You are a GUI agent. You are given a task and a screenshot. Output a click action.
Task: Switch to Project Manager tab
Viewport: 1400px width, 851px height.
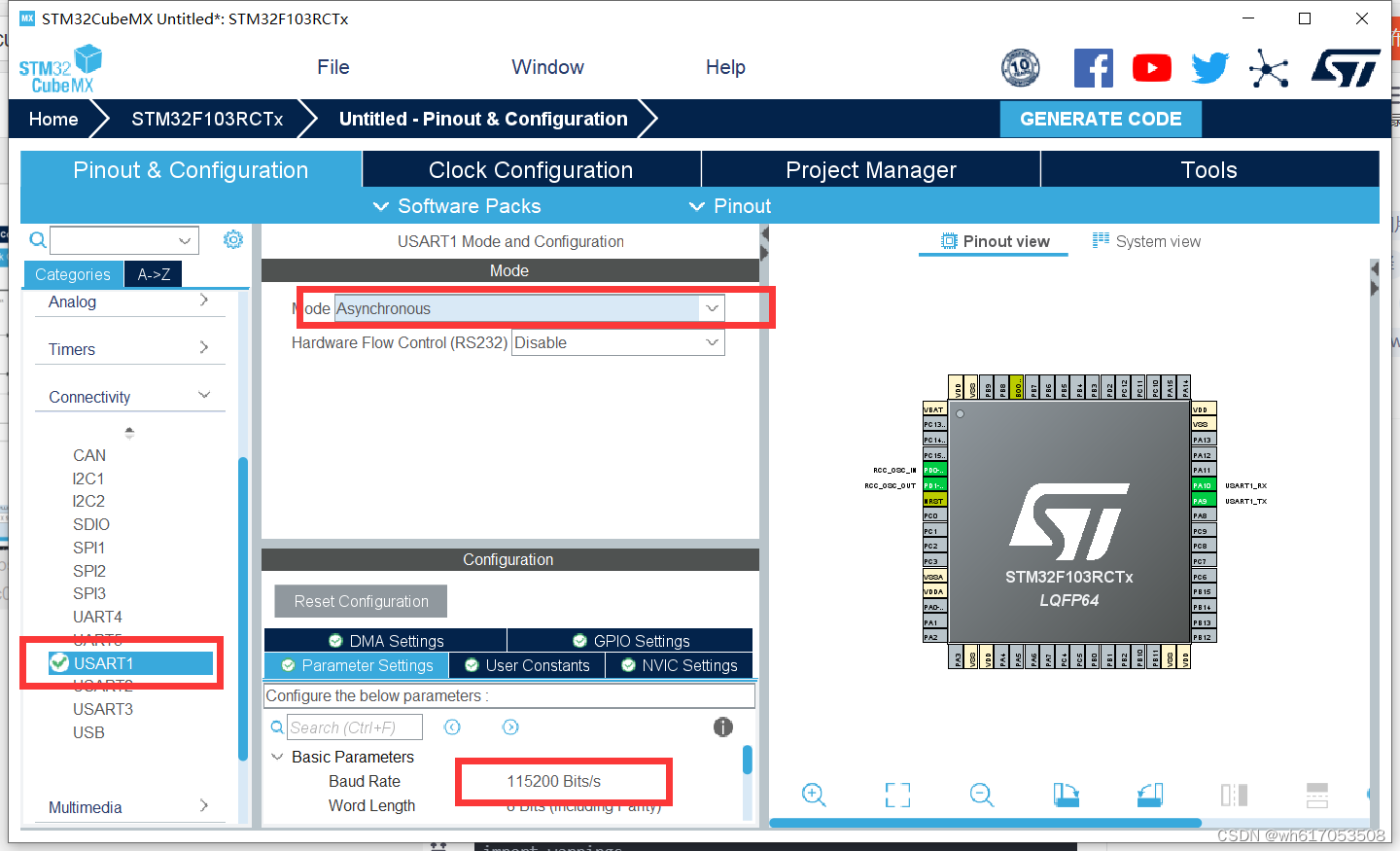point(871,169)
